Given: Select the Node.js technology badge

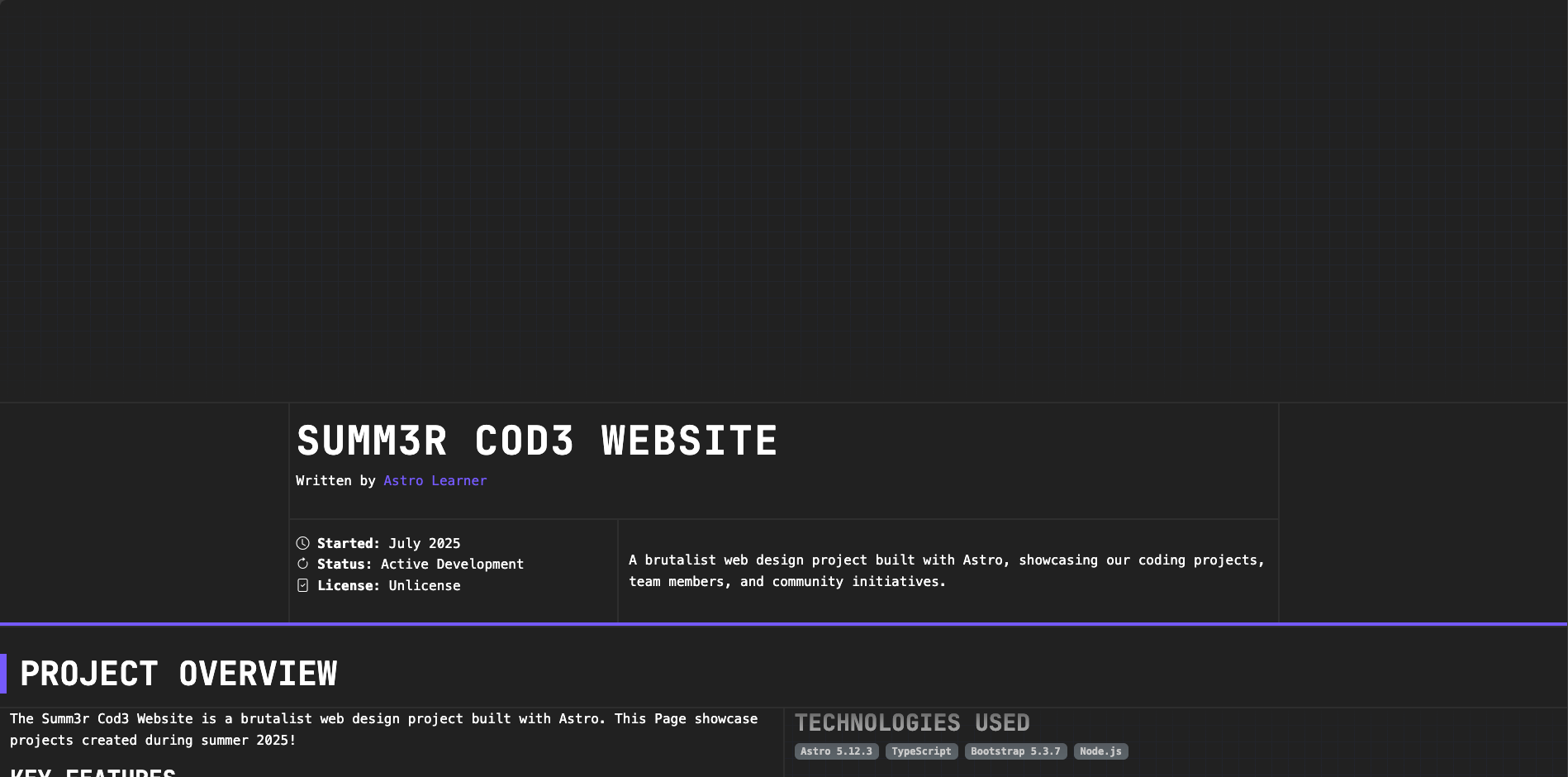Looking at the screenshot, I should coord(1100,751).
